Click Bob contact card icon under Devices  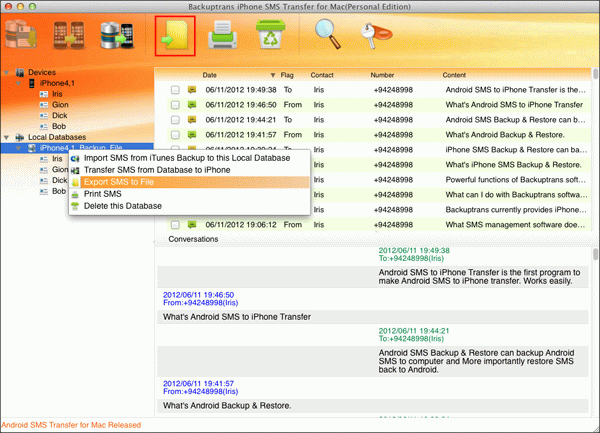pyautogui.click(x=44, y=126)
